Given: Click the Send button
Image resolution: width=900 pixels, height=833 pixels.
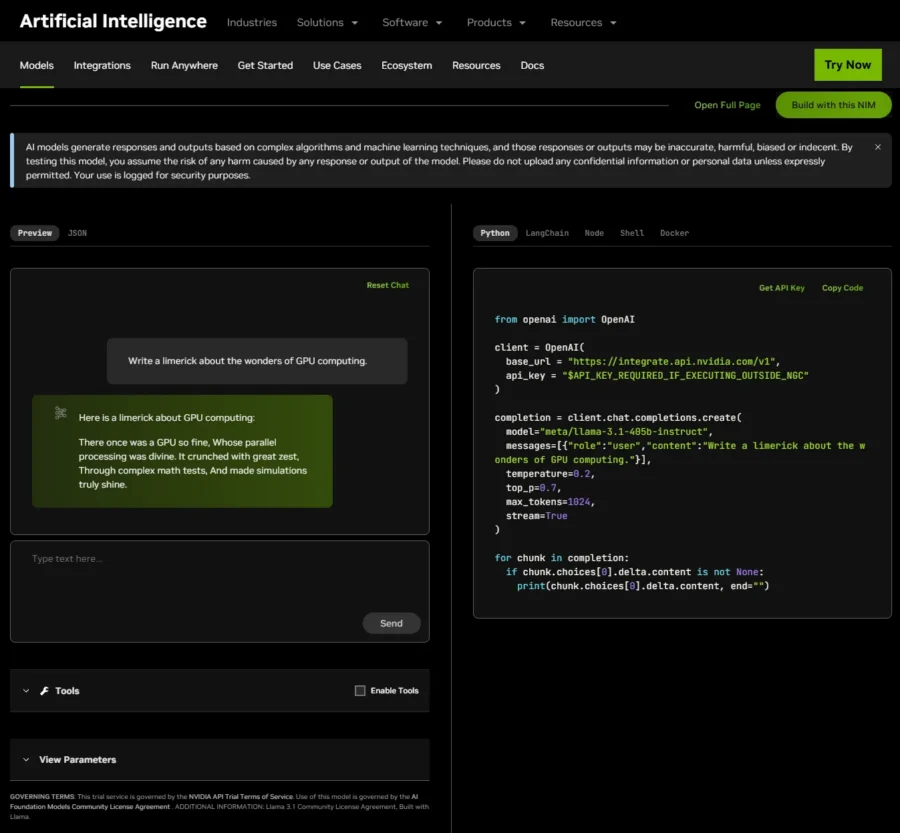Looking at the screenshot, I should (391, 623).
